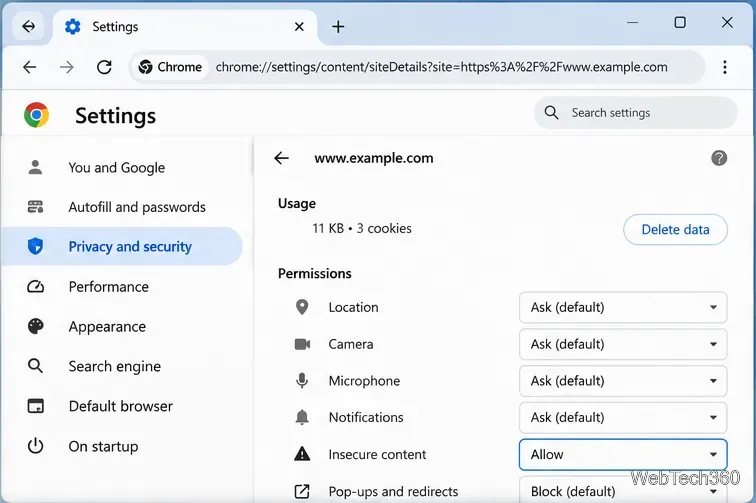The width and height of the screenshot is (756, 503).
Task: Click the Camera icon
Action: [302, 344]
